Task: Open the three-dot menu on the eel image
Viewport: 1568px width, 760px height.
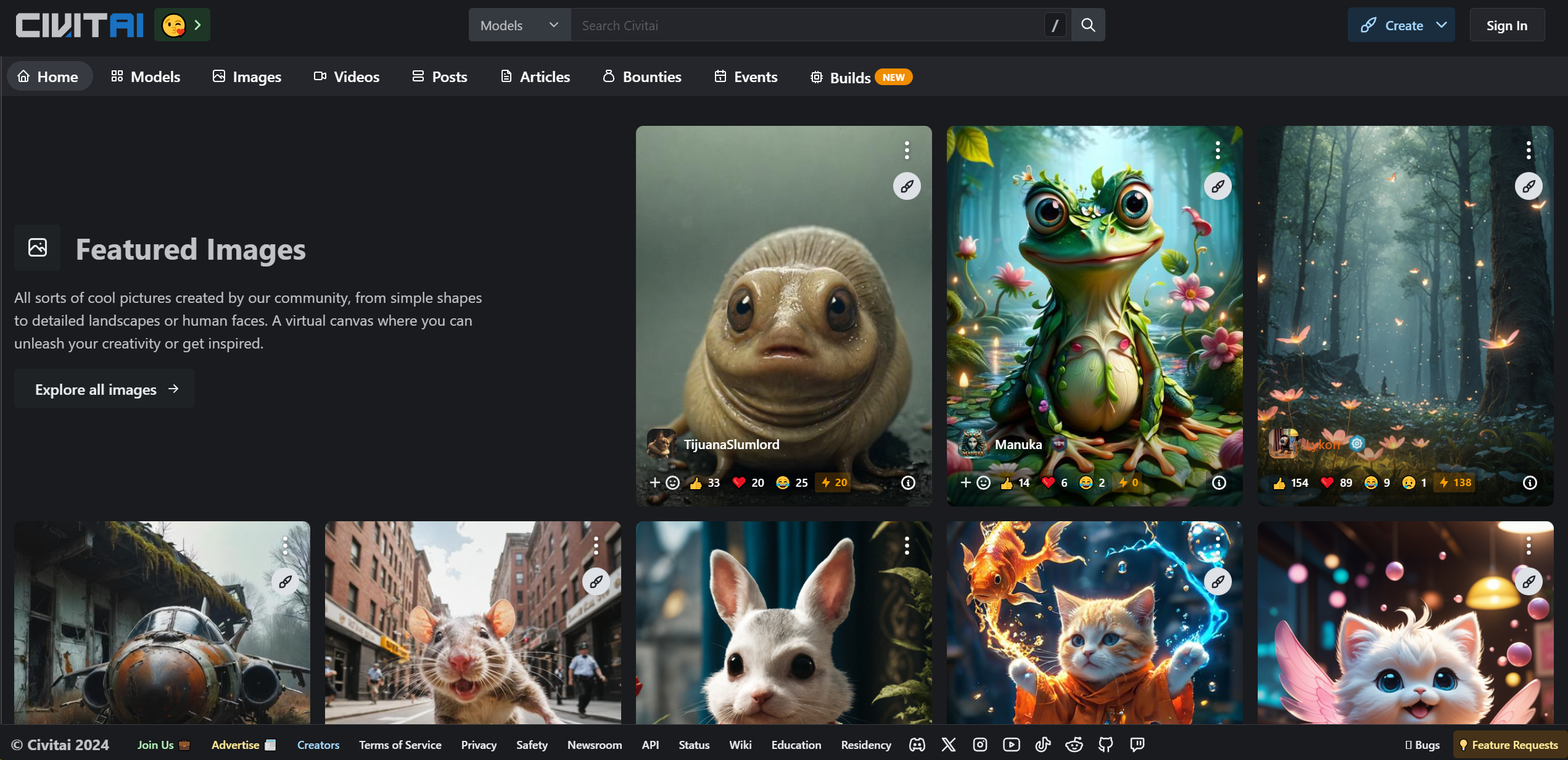Action: tap(907, 149)
